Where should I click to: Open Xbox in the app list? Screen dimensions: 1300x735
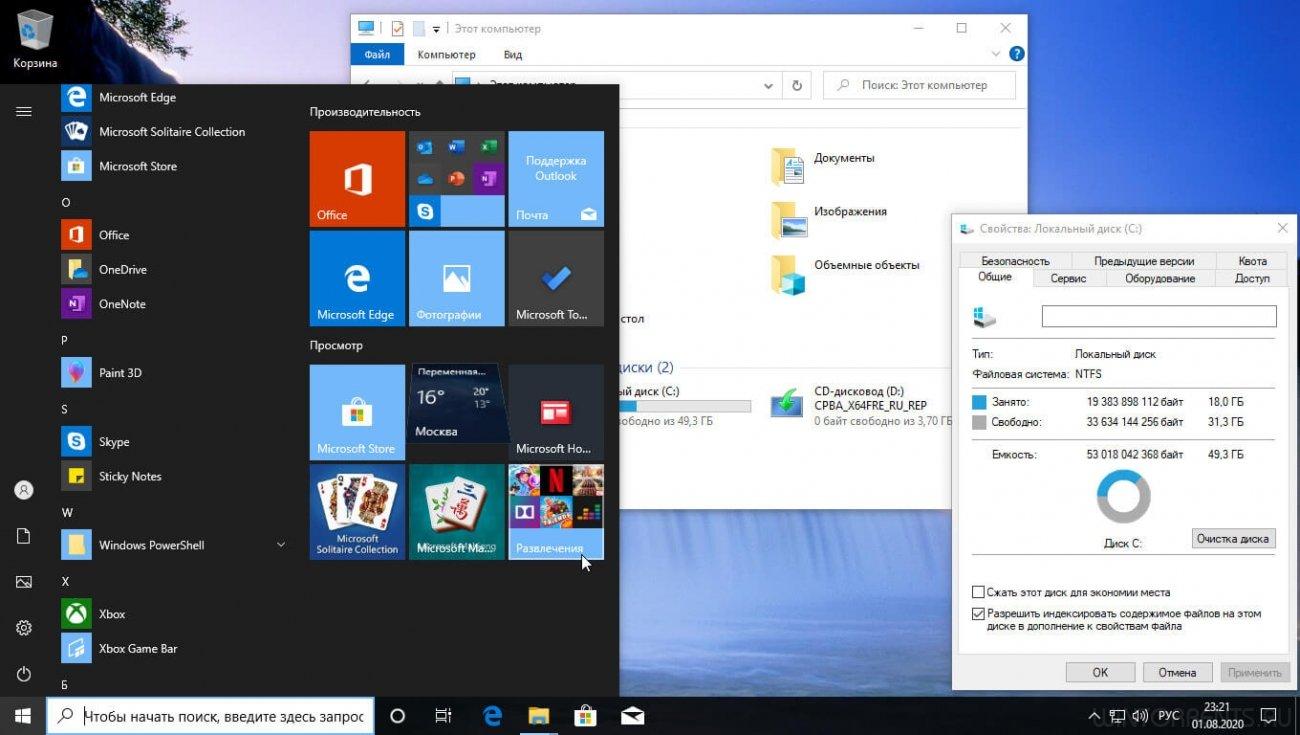click(173, 614)
